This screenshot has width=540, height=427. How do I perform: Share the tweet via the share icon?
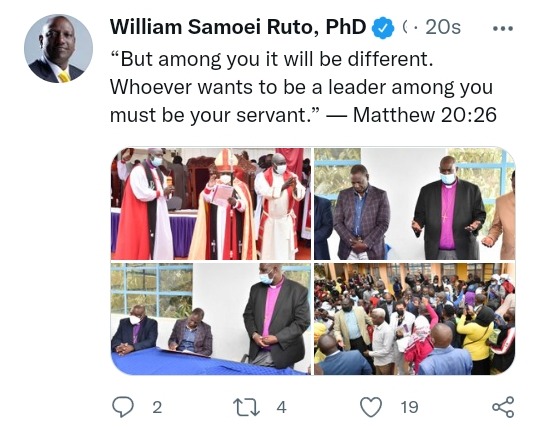click(x=503, y=407)
